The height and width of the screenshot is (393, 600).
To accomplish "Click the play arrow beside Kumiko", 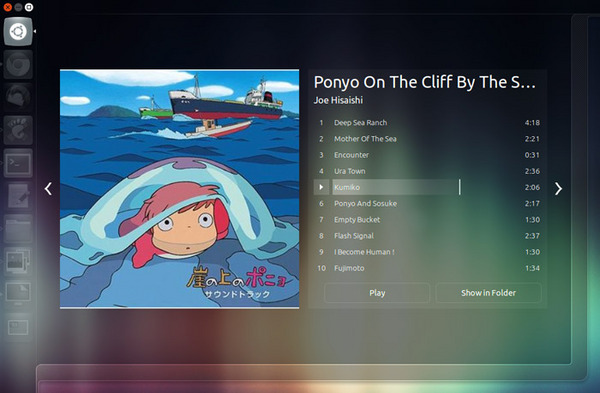I will pyautogui.click(x=321, y=187).
